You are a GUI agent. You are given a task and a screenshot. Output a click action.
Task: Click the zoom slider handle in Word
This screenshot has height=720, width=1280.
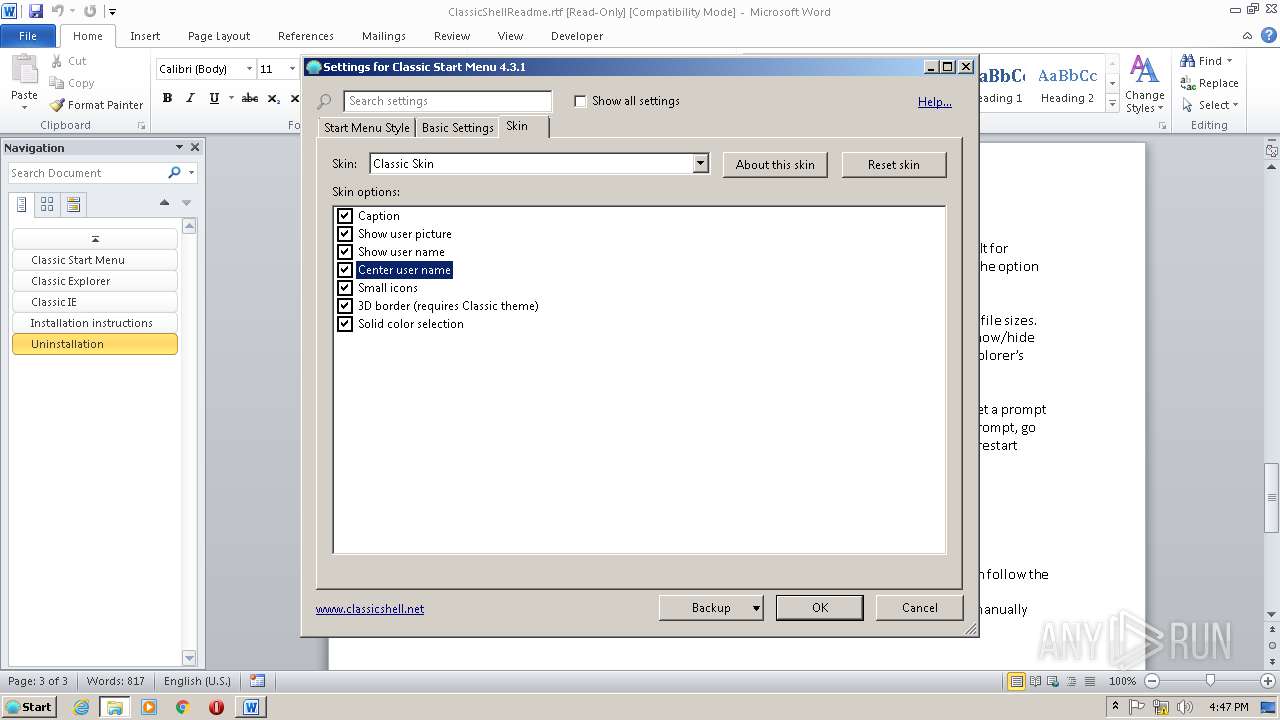pos(1210,681)
